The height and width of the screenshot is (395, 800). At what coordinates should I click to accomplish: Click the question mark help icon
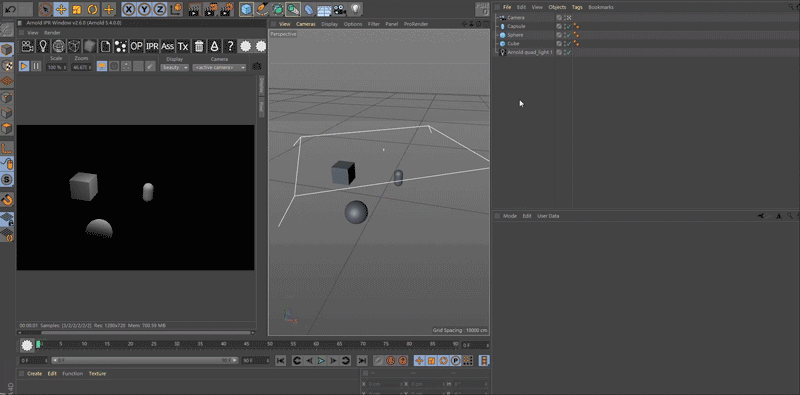pos(230,46)
